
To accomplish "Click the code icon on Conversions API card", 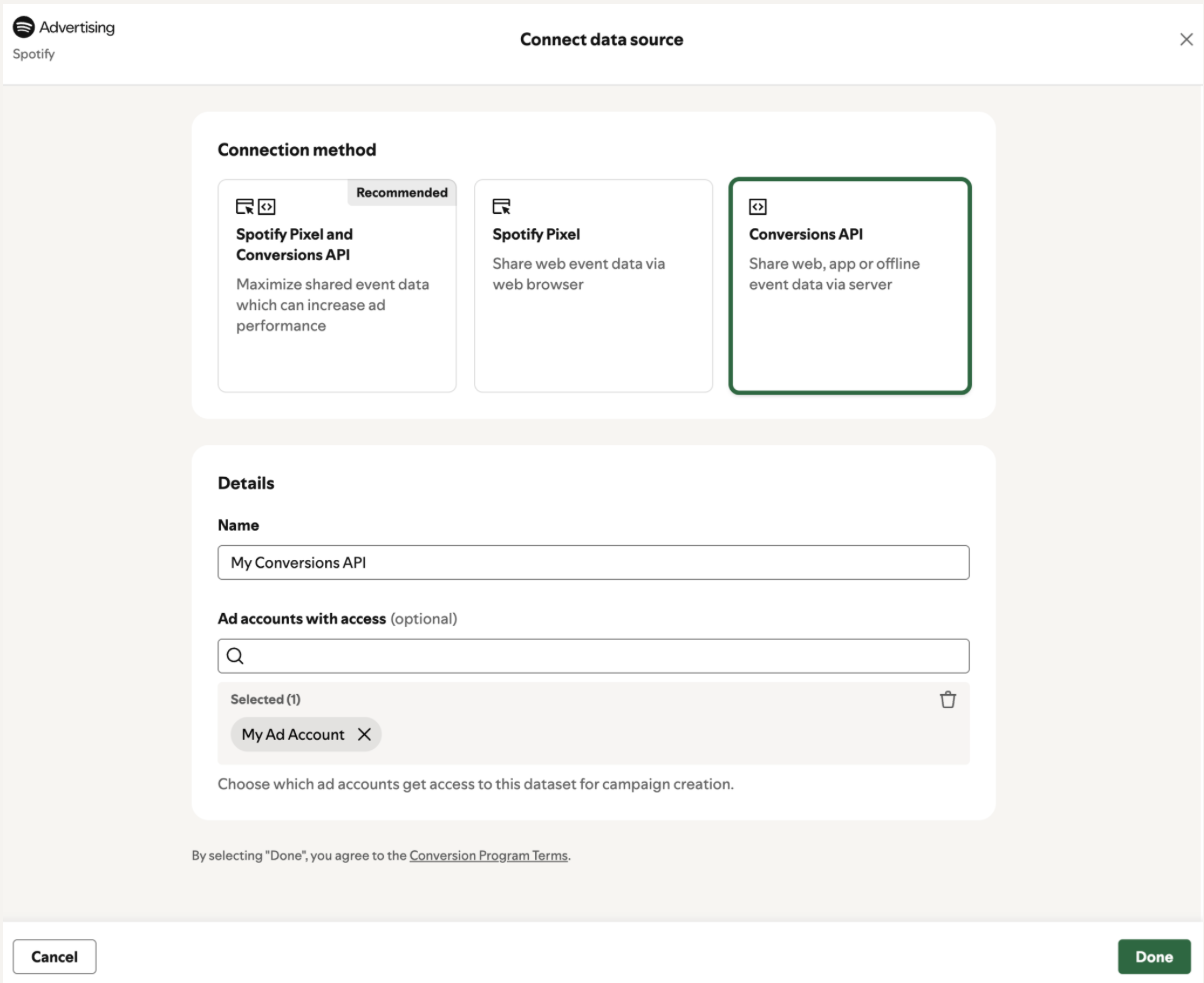I will pyautogui.click(x=758, y=207).
